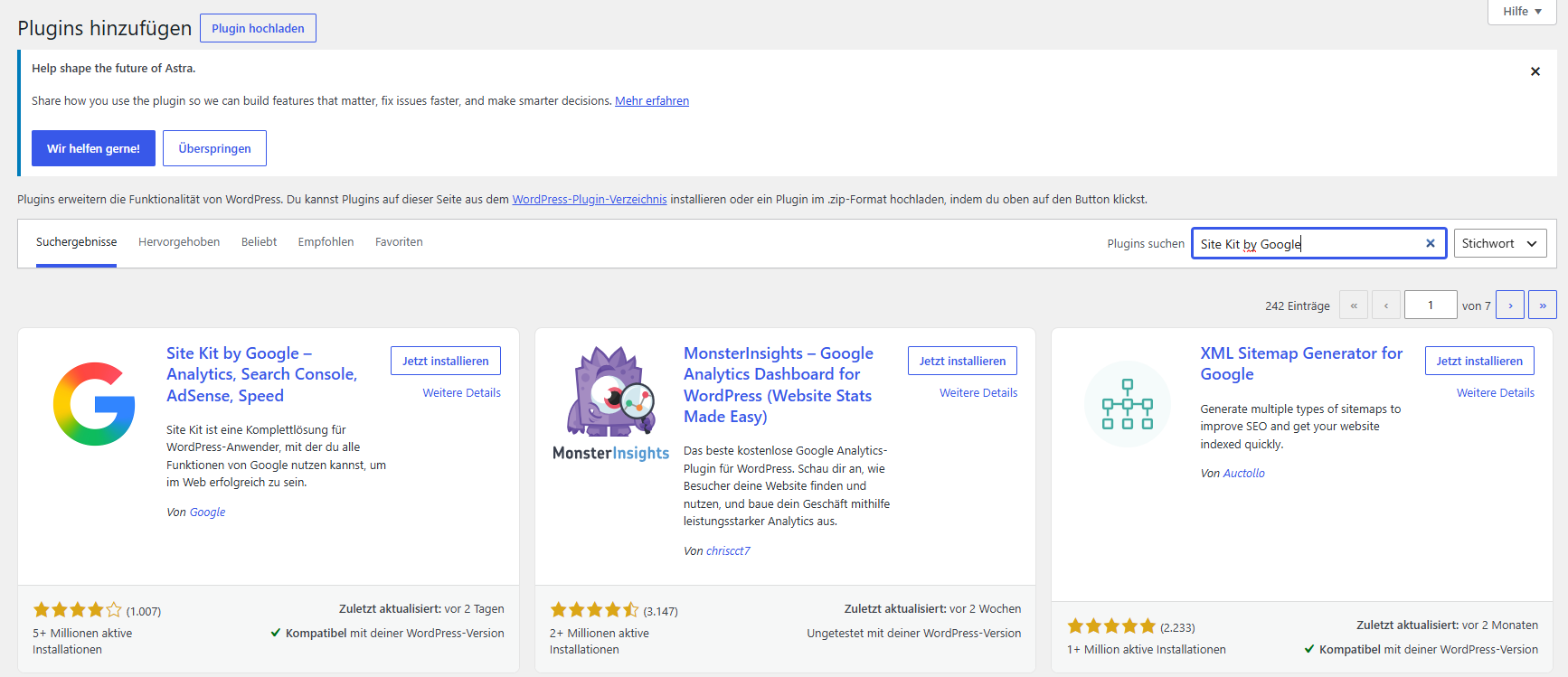
Task: Click Help shape the future of Astra text
Action: coord(113,69)
